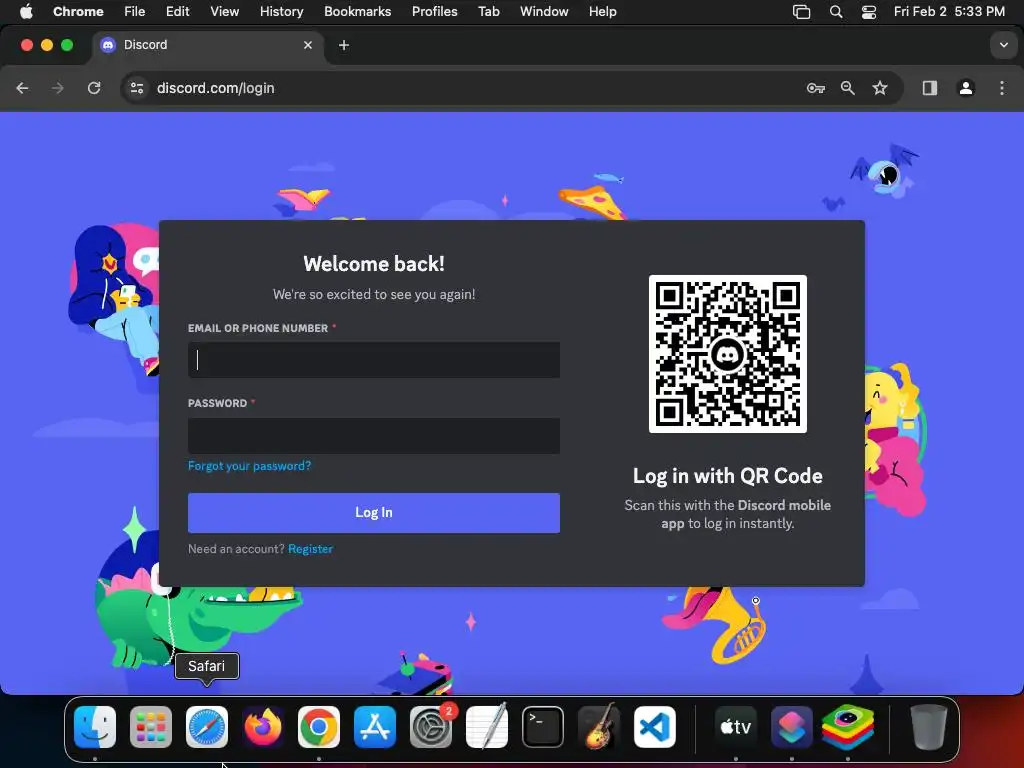Open Apple TV from the Dock
Image resolution: width=1024 pixels, height=768 pixels.
[735, 727]
